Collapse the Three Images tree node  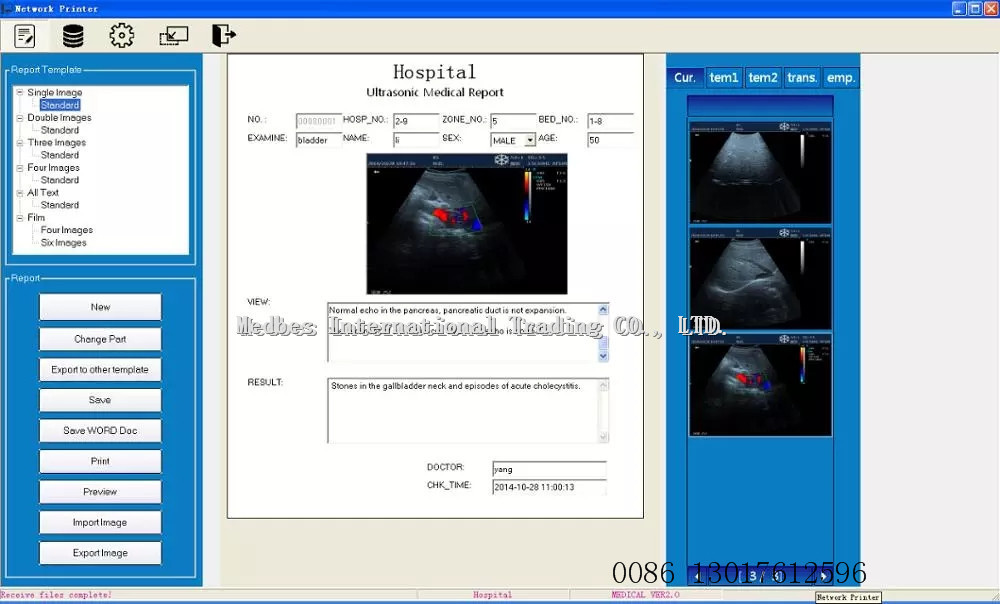(x=20, y=143)
